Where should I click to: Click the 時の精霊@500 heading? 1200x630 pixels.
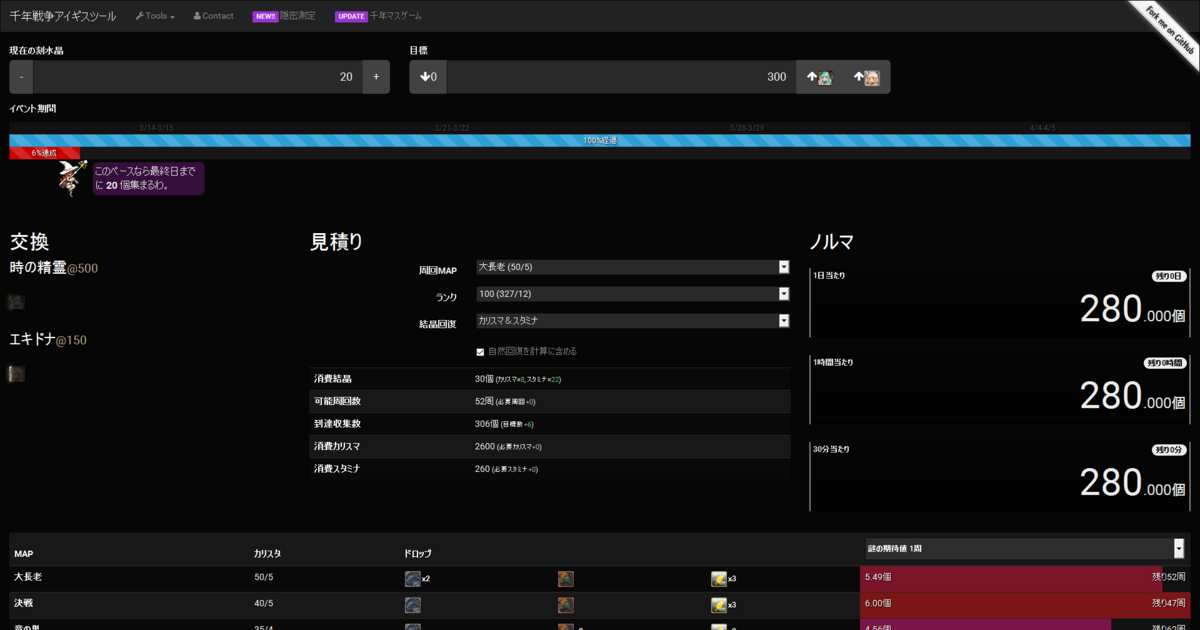(54, 268)
